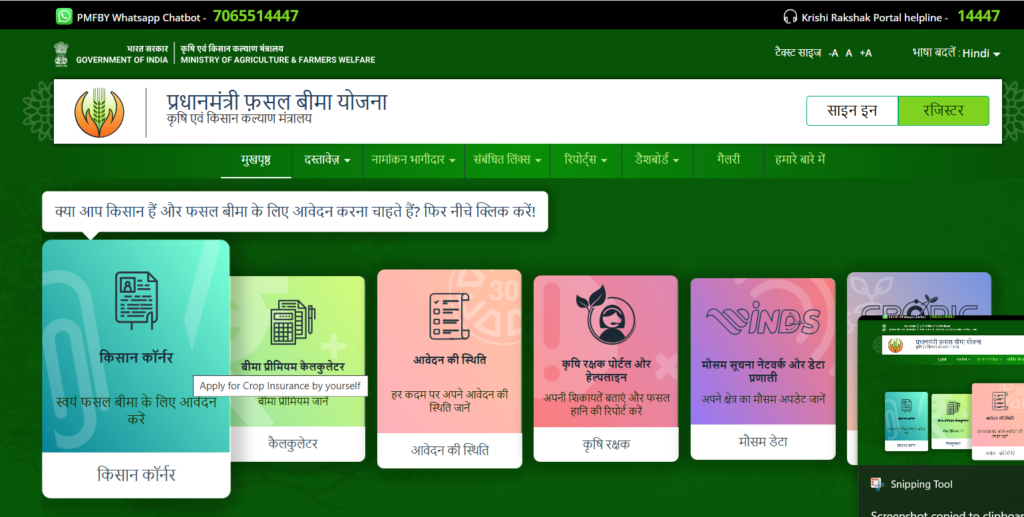The image size is (1024, 517).
Task: Click the किसान कॉर्नर card footer button
Action: pos(136,475)
